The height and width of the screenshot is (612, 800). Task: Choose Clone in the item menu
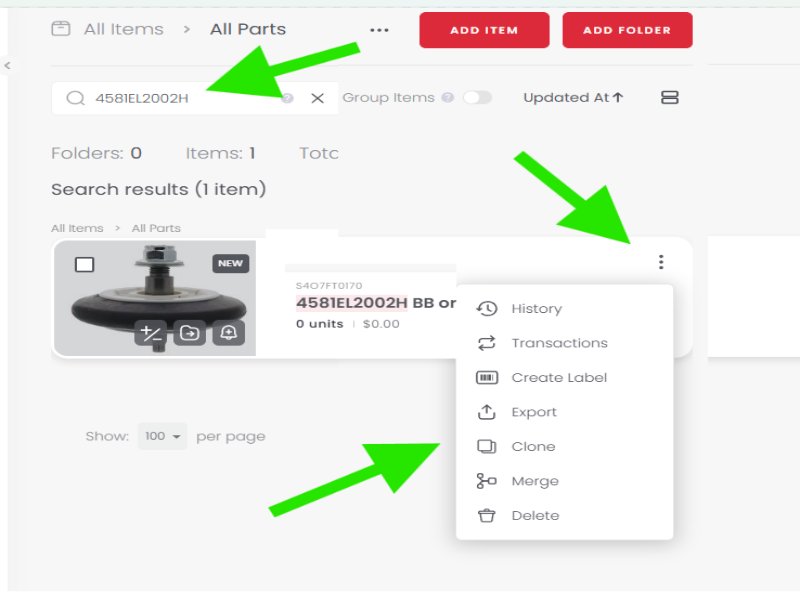[x=533, y=447]
